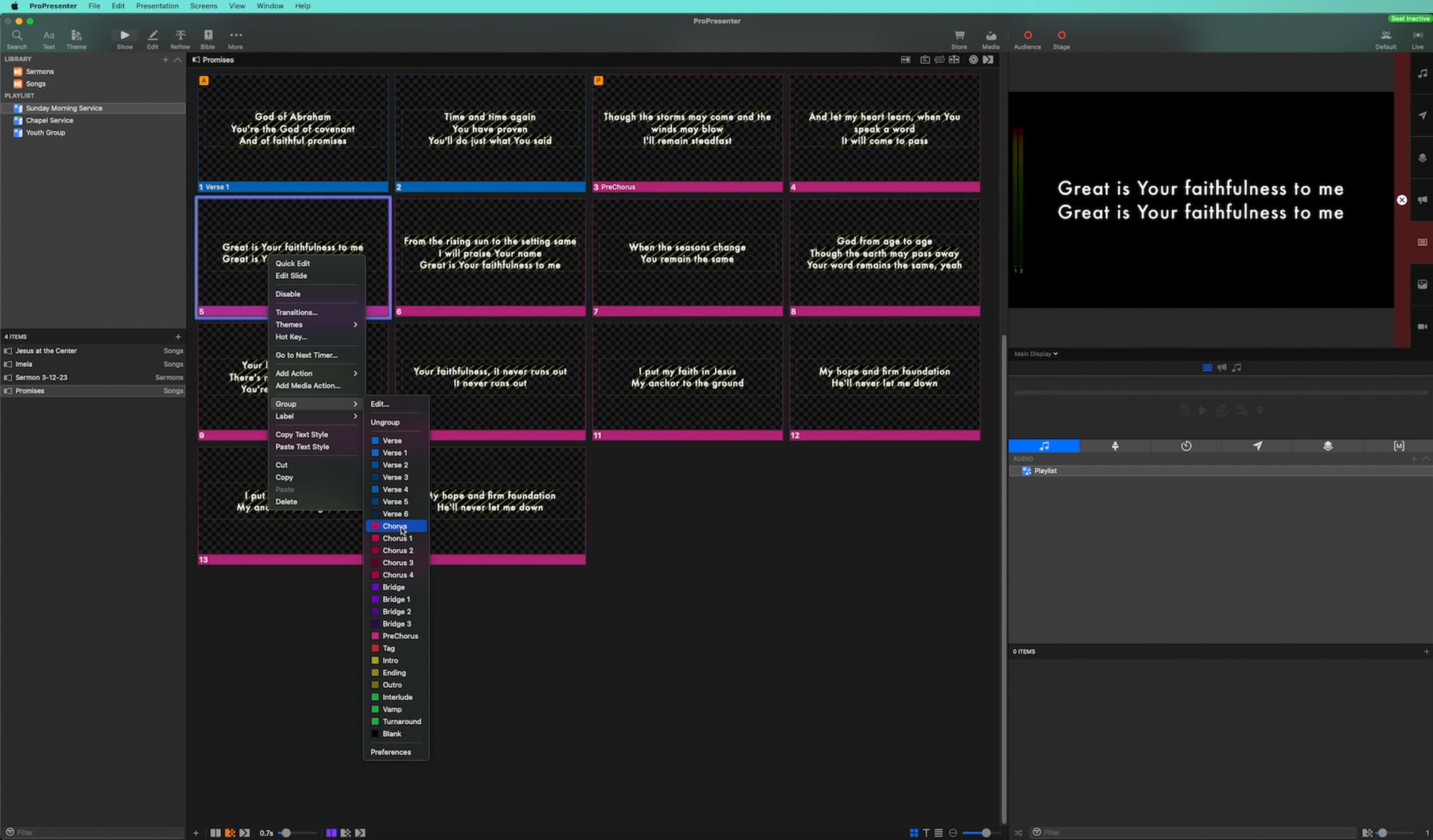Open the Chapel Service playlist
This screenshot has width=1433, height=840.
click(x=49, y=121)
